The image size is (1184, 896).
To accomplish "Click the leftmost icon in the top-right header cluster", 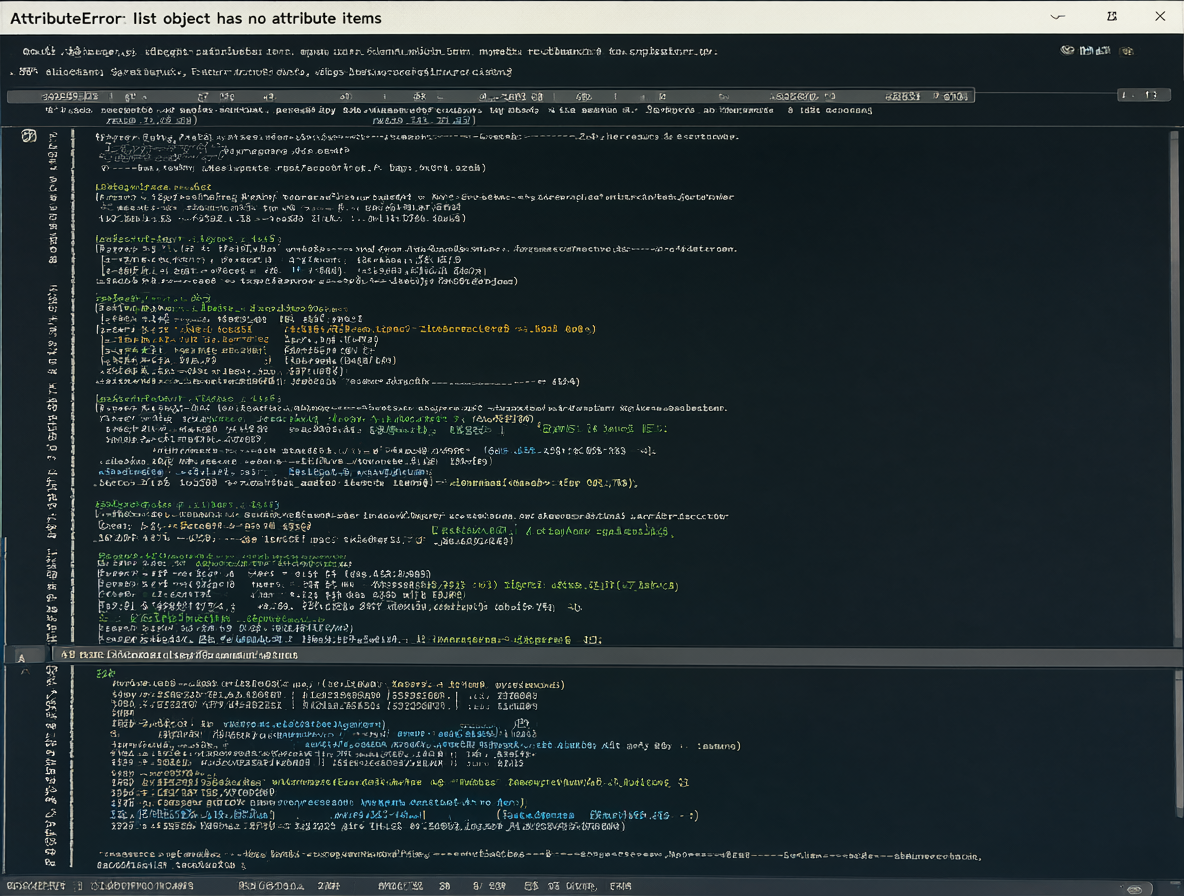I will point(1067,51).
